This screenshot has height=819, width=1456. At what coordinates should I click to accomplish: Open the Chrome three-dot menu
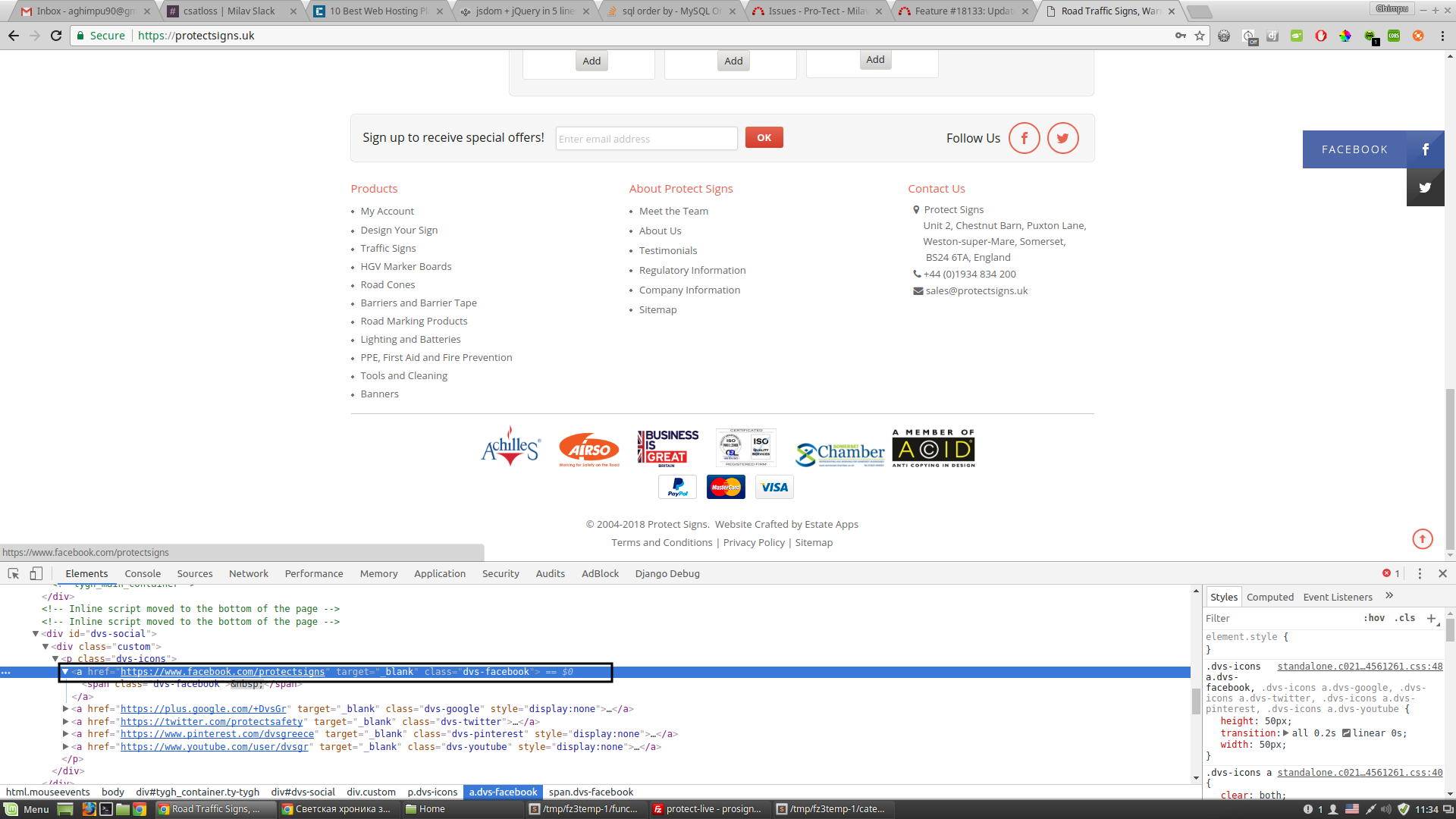(1442, 36)
